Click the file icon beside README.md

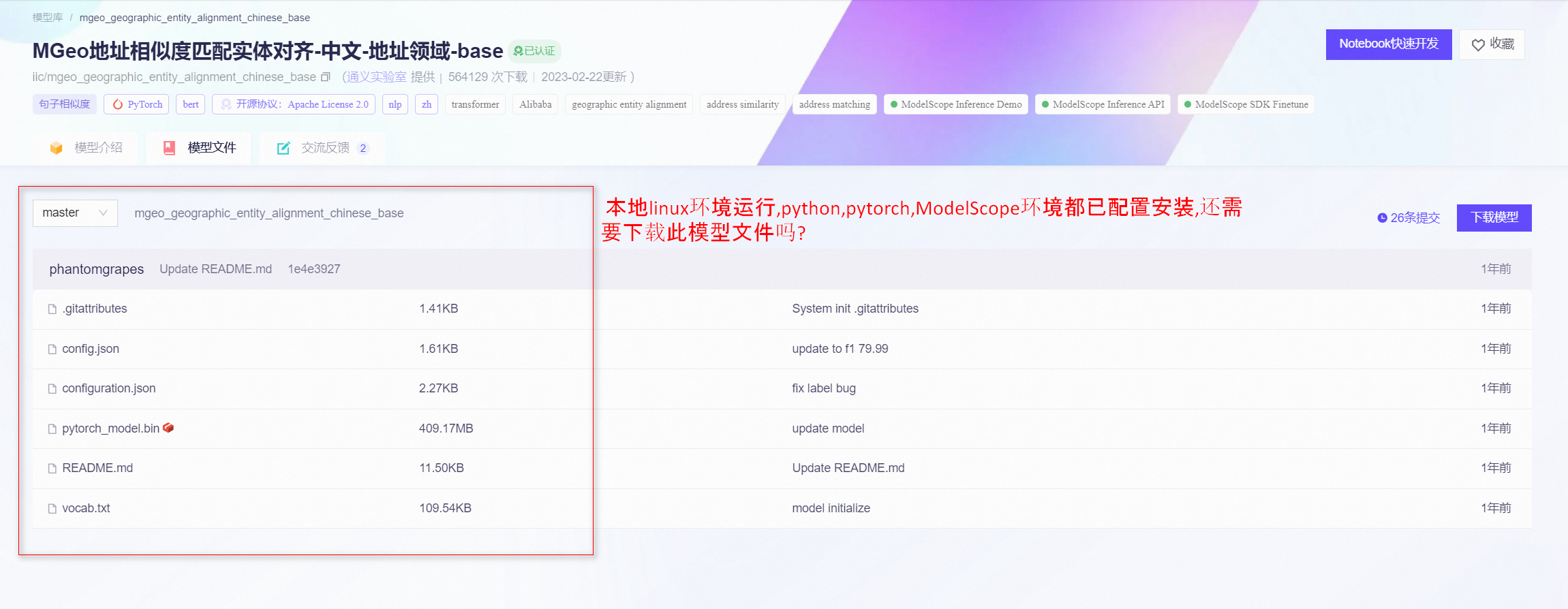(x=52, y=469)
